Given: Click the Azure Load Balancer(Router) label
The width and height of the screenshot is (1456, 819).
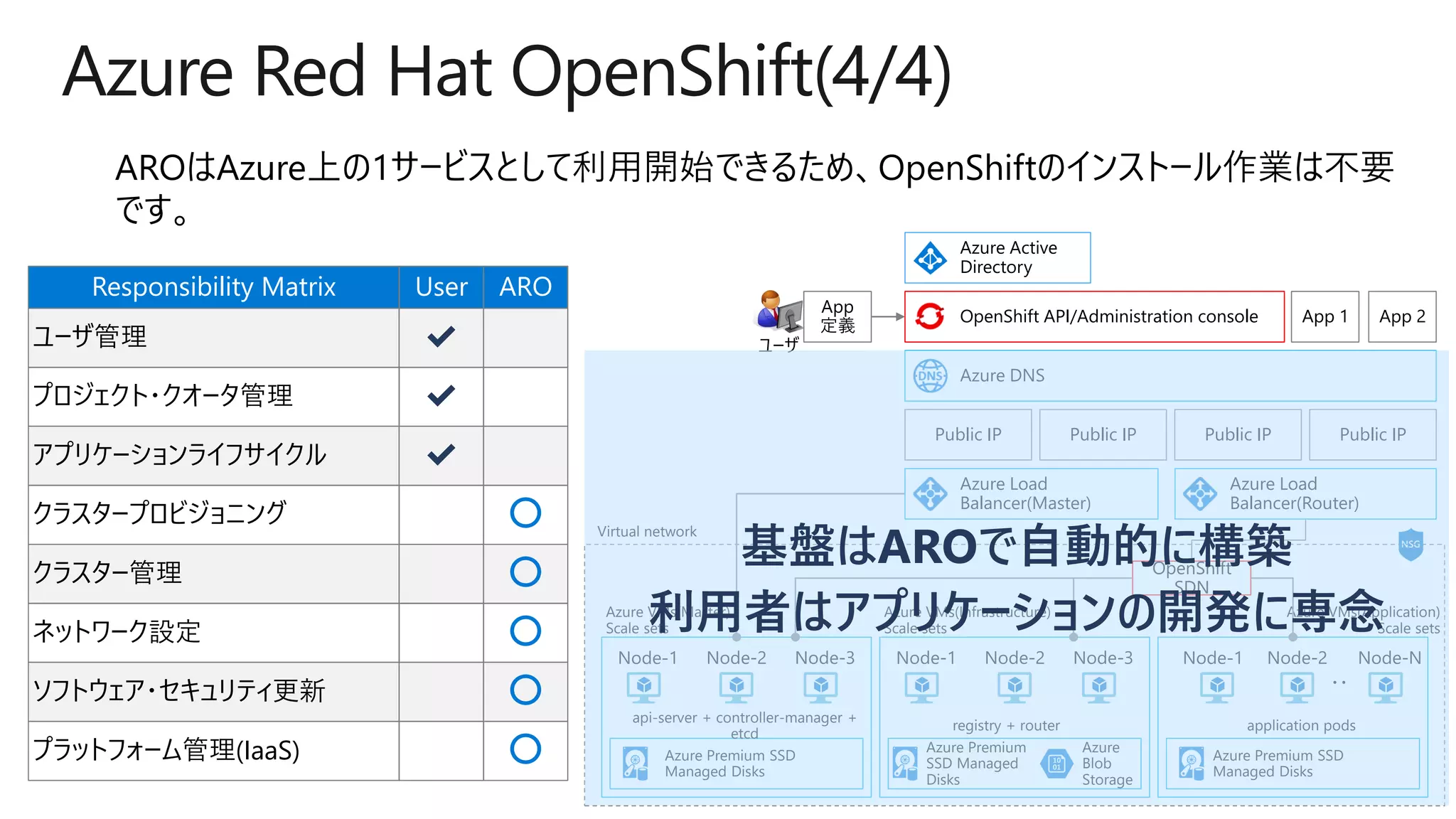Looking at the screenshot, I should point(1294,493).
